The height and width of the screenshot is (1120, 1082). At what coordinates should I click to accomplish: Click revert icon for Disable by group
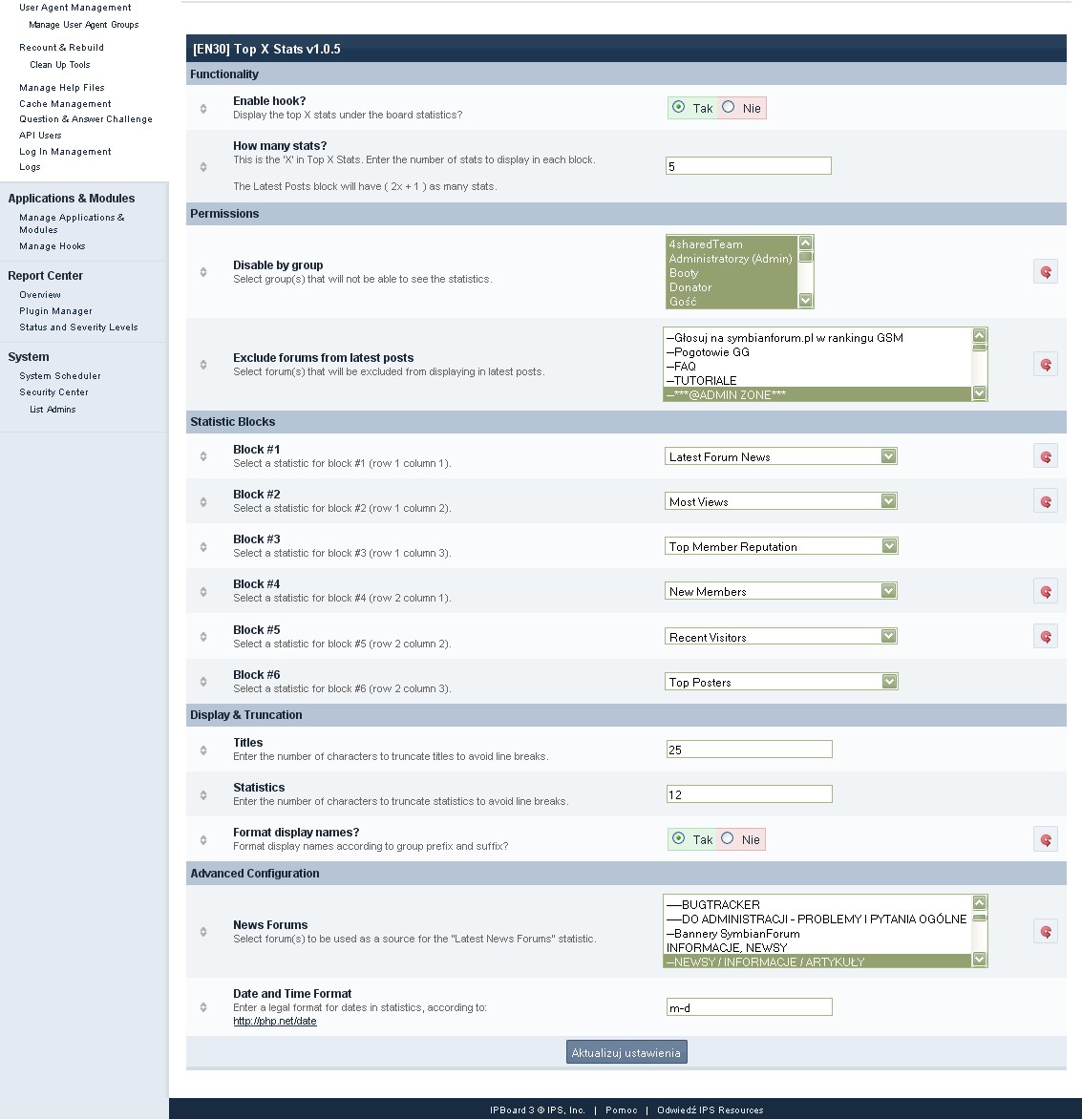tap(1045, 272)
